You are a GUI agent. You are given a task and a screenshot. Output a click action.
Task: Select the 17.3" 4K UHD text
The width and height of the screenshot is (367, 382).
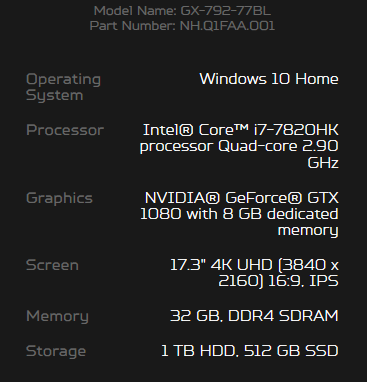221,265
